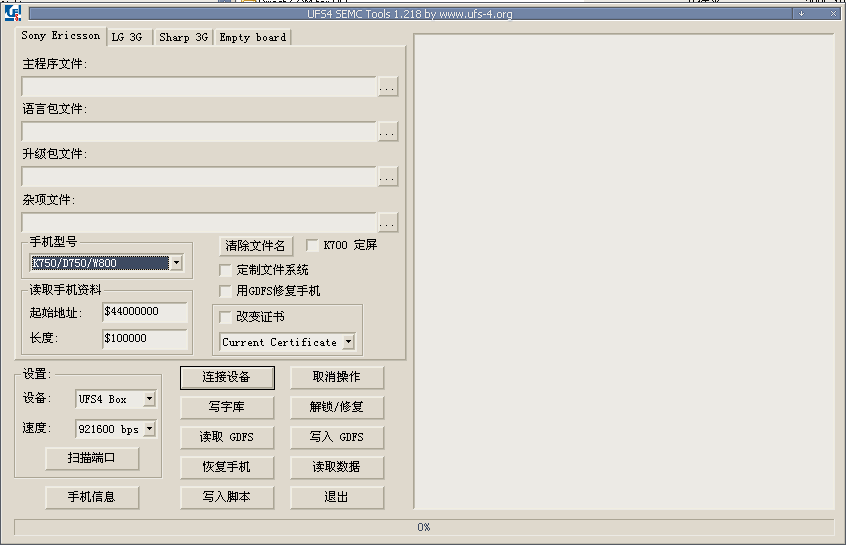
Task: Switch to the LG 3G tab
Action: click(130, 37)
